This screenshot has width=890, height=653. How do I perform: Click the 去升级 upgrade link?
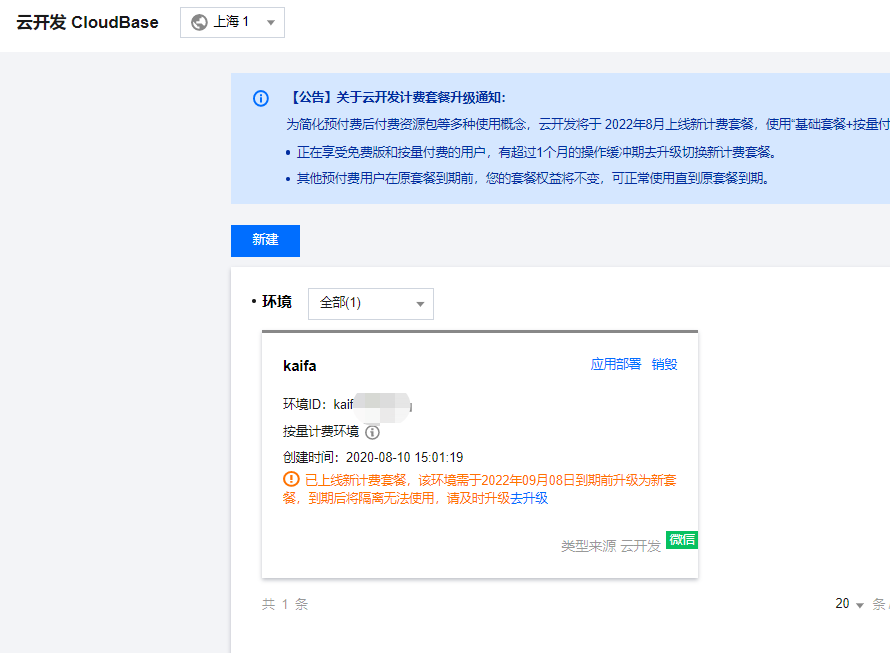click(x=529, y=499)
